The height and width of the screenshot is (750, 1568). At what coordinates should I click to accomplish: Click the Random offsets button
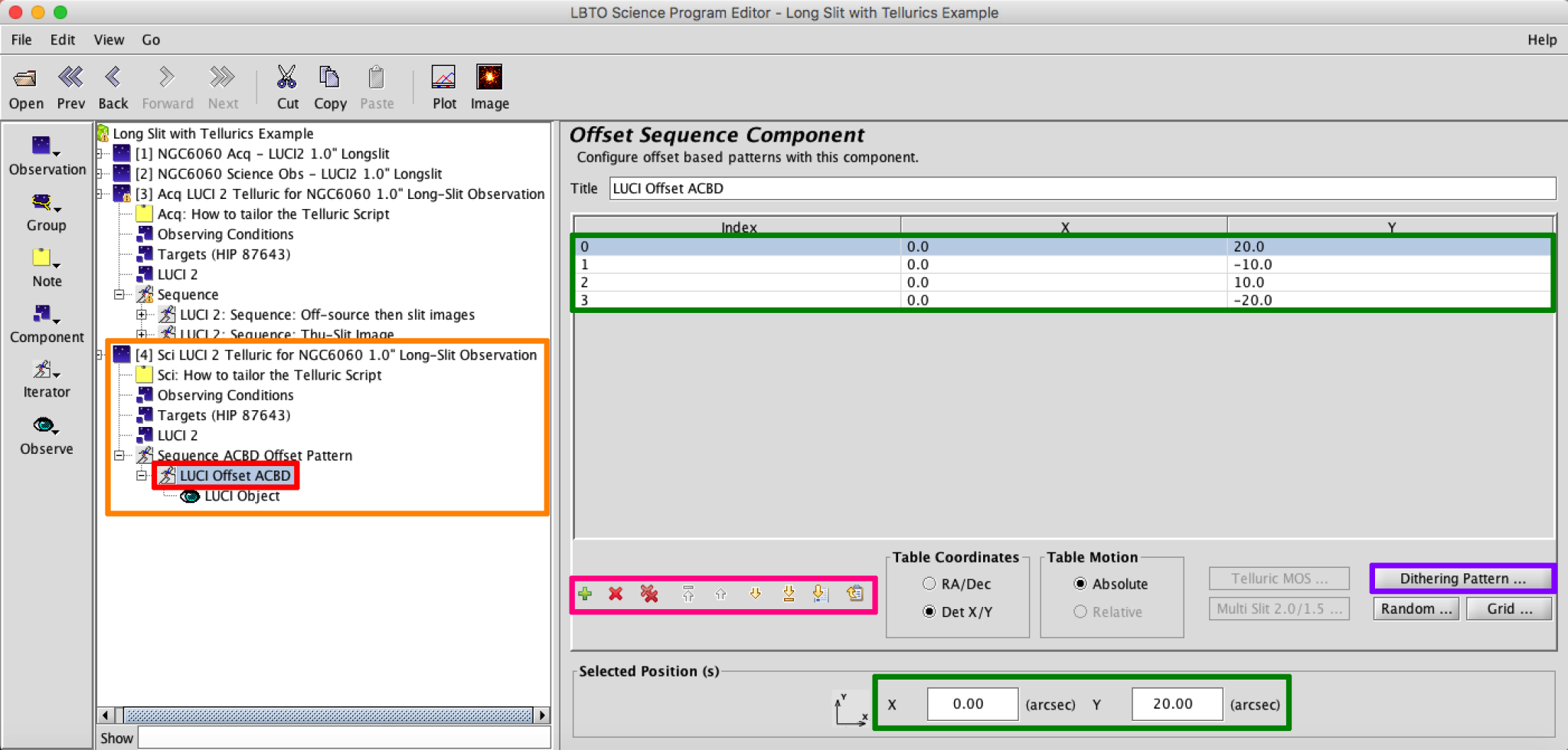[x=1416, y=608]
